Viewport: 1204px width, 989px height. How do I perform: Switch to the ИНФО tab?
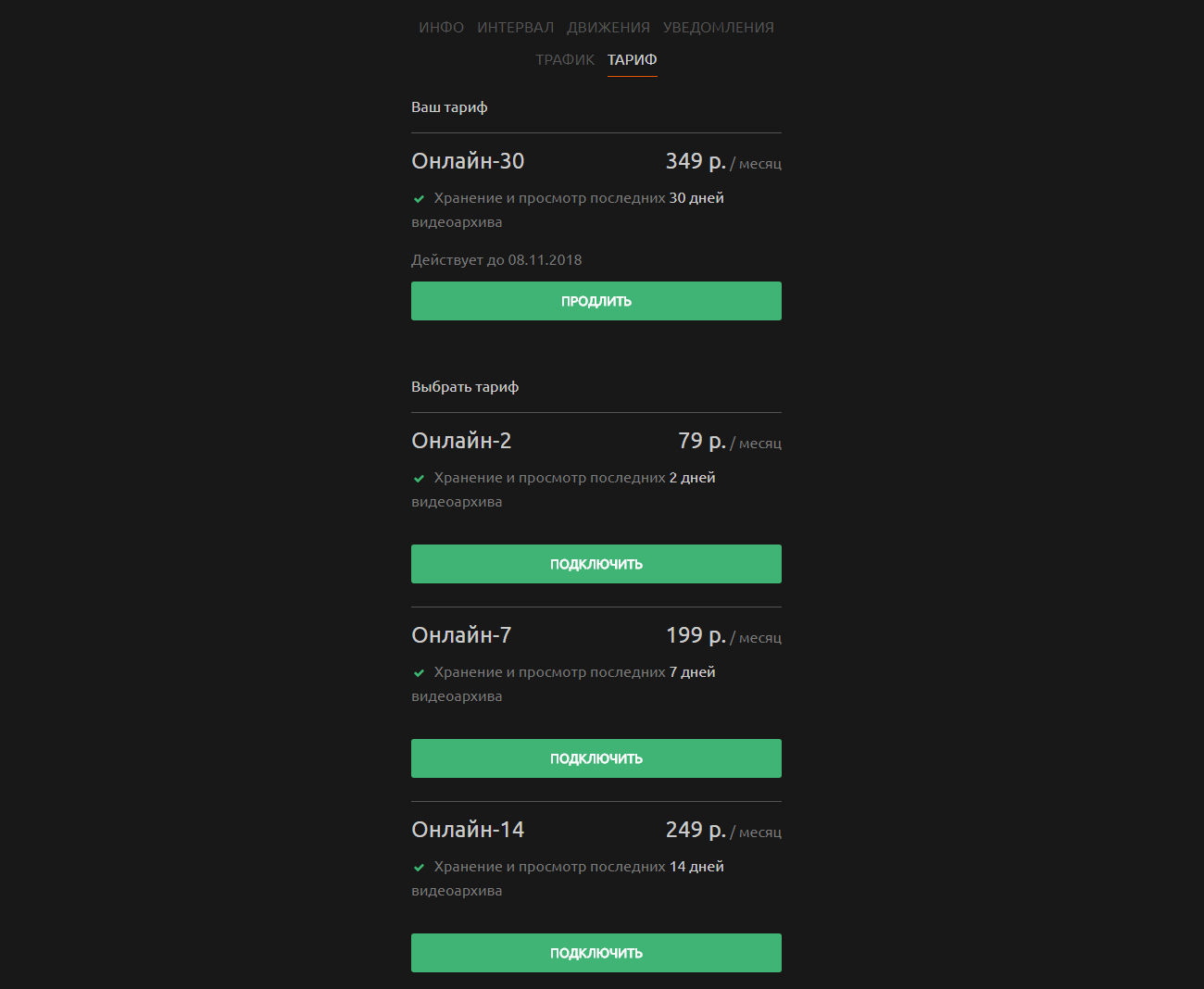[441, 27]
